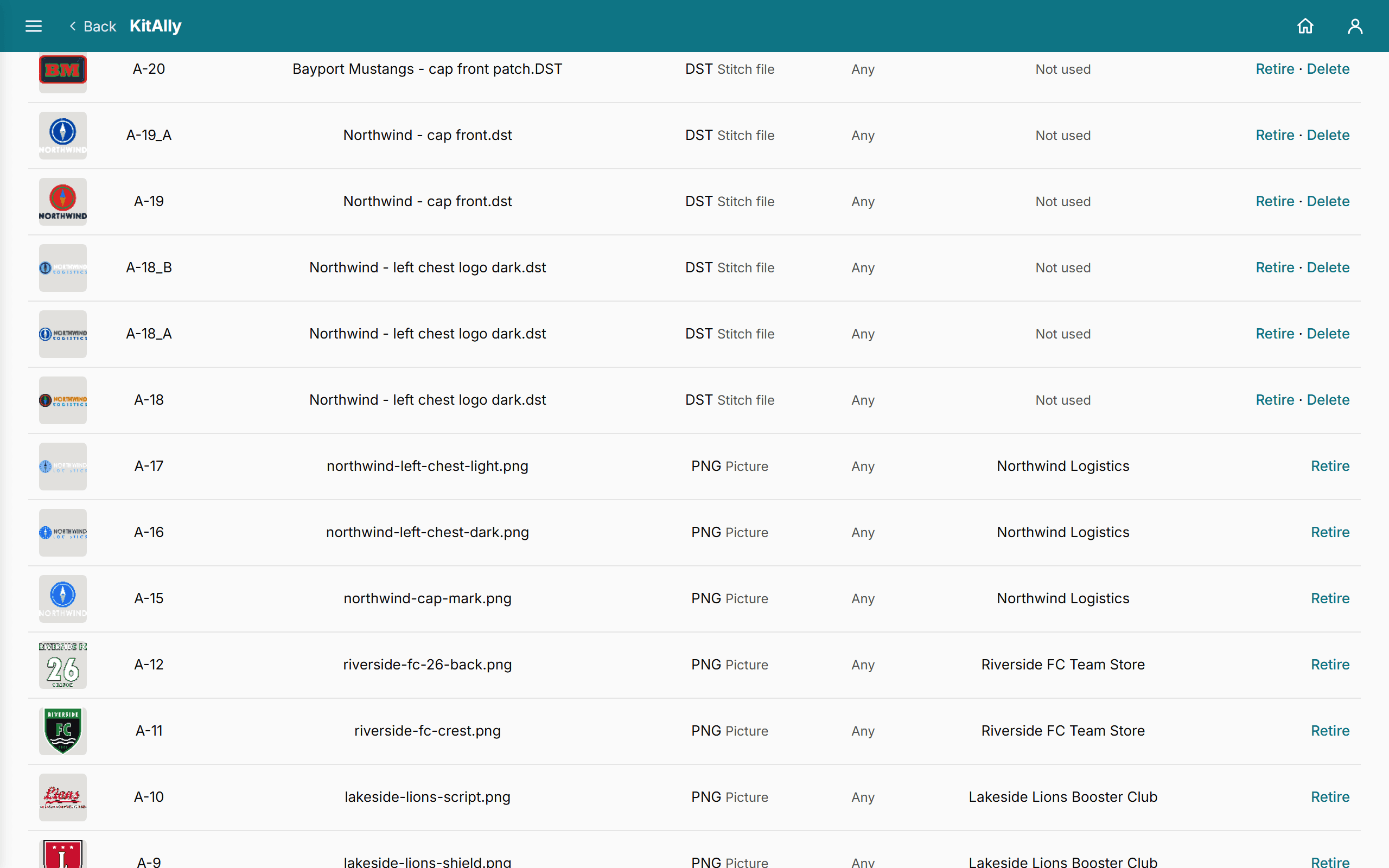Click the A-18_B asset ID
Image resolution: width=1389 pixels, height=868 pixels.
pos(149,267)
